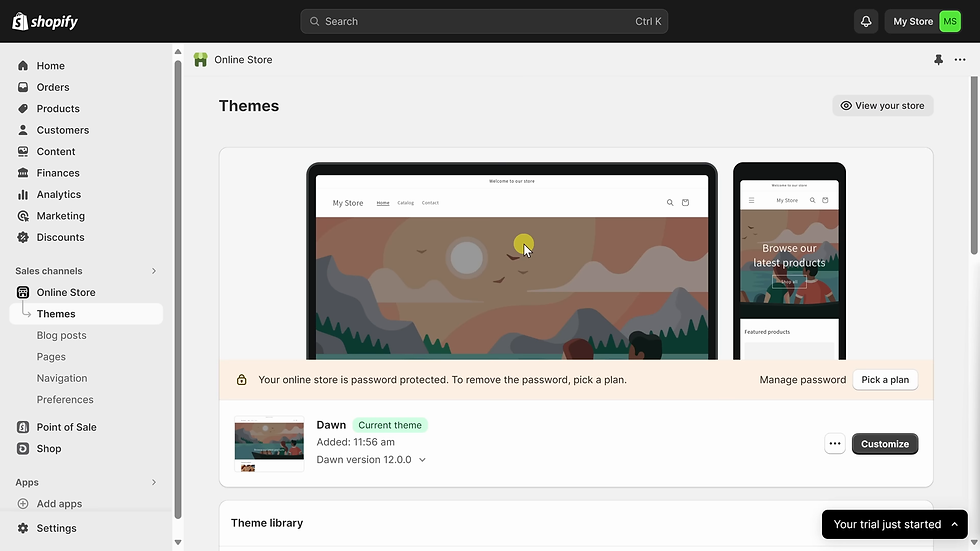Screen dimensions: 980x551
Task: Click the Online Store breadcrumb title
Action: click(x=243, y=59)
